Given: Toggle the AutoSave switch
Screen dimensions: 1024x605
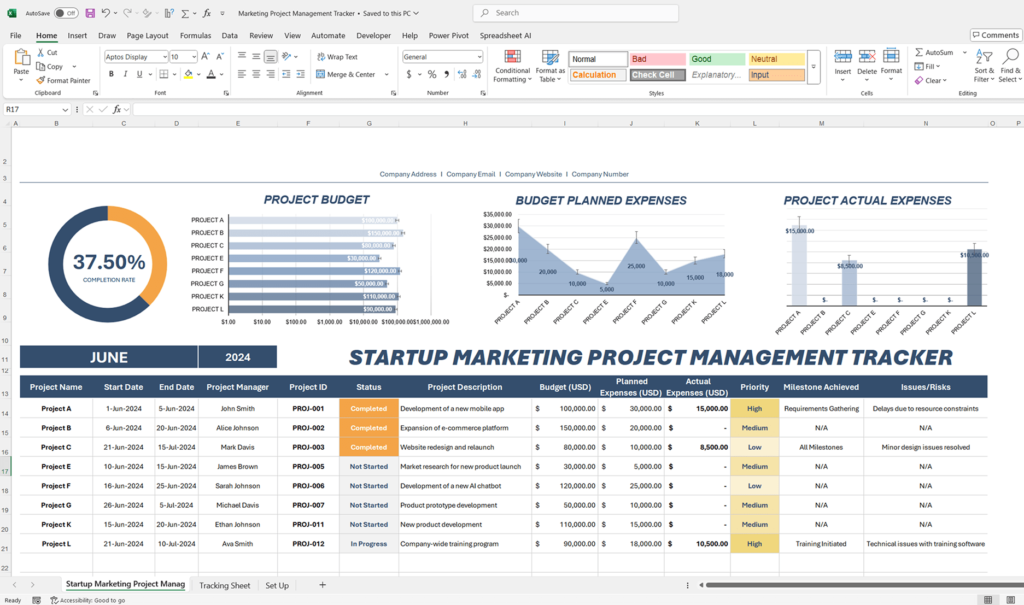Looking at the screenshot, I should point(66,13).
